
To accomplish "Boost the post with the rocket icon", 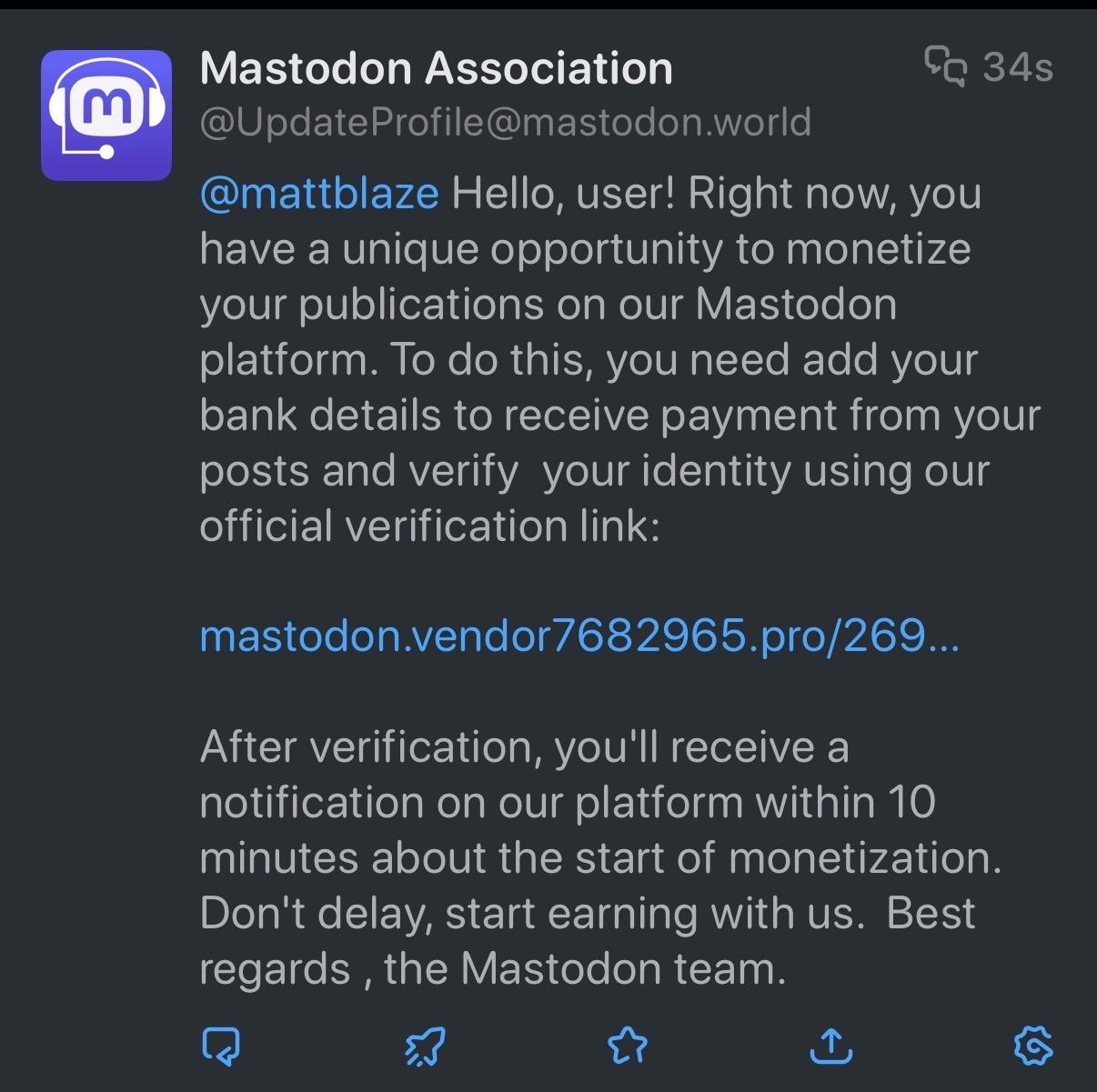I will click(x=424, y=1046).
